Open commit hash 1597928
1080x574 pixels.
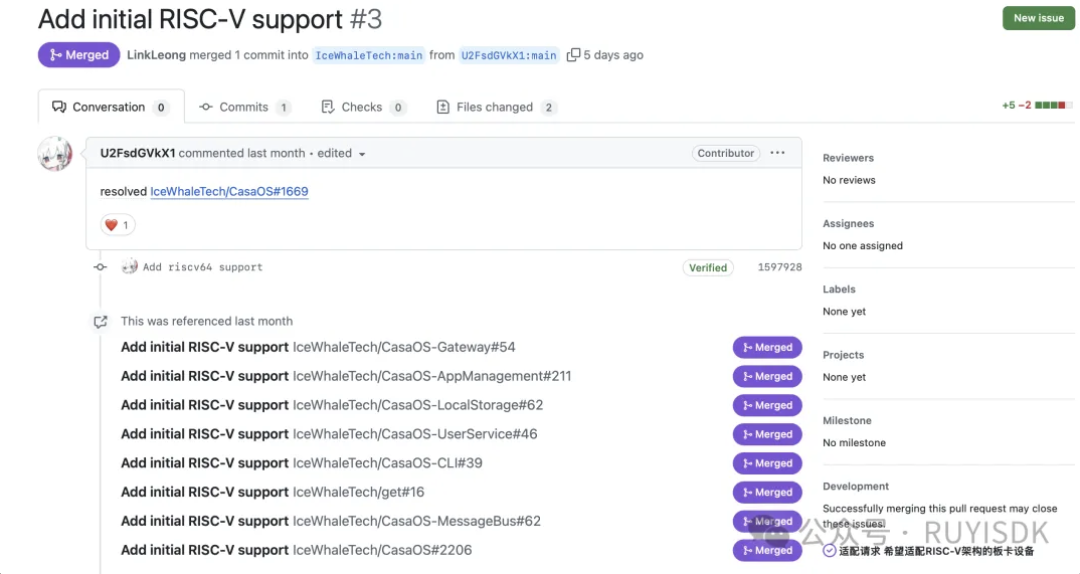click(x=779, y=268)
